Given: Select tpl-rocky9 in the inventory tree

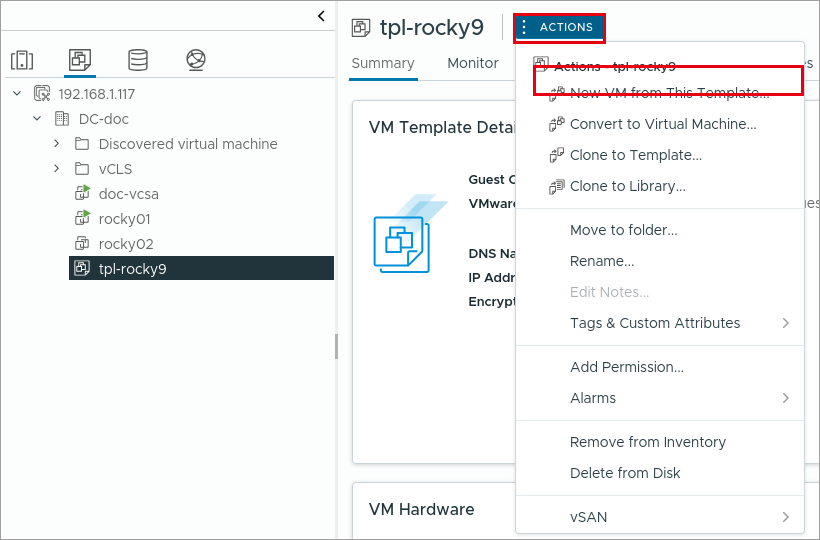Looking at the screenshot, I should coord(201,268).
